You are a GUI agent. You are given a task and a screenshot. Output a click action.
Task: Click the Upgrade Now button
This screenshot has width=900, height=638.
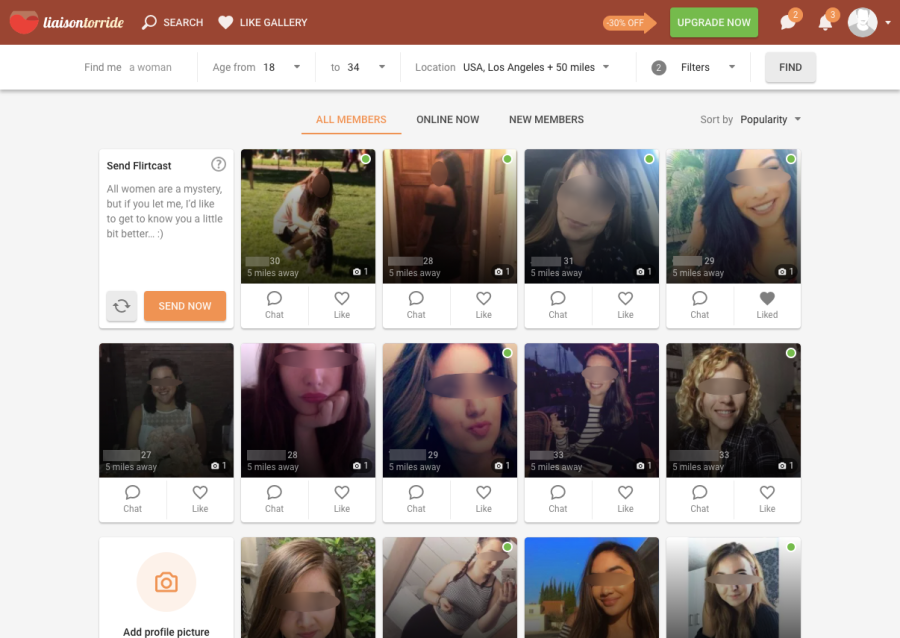713,22
